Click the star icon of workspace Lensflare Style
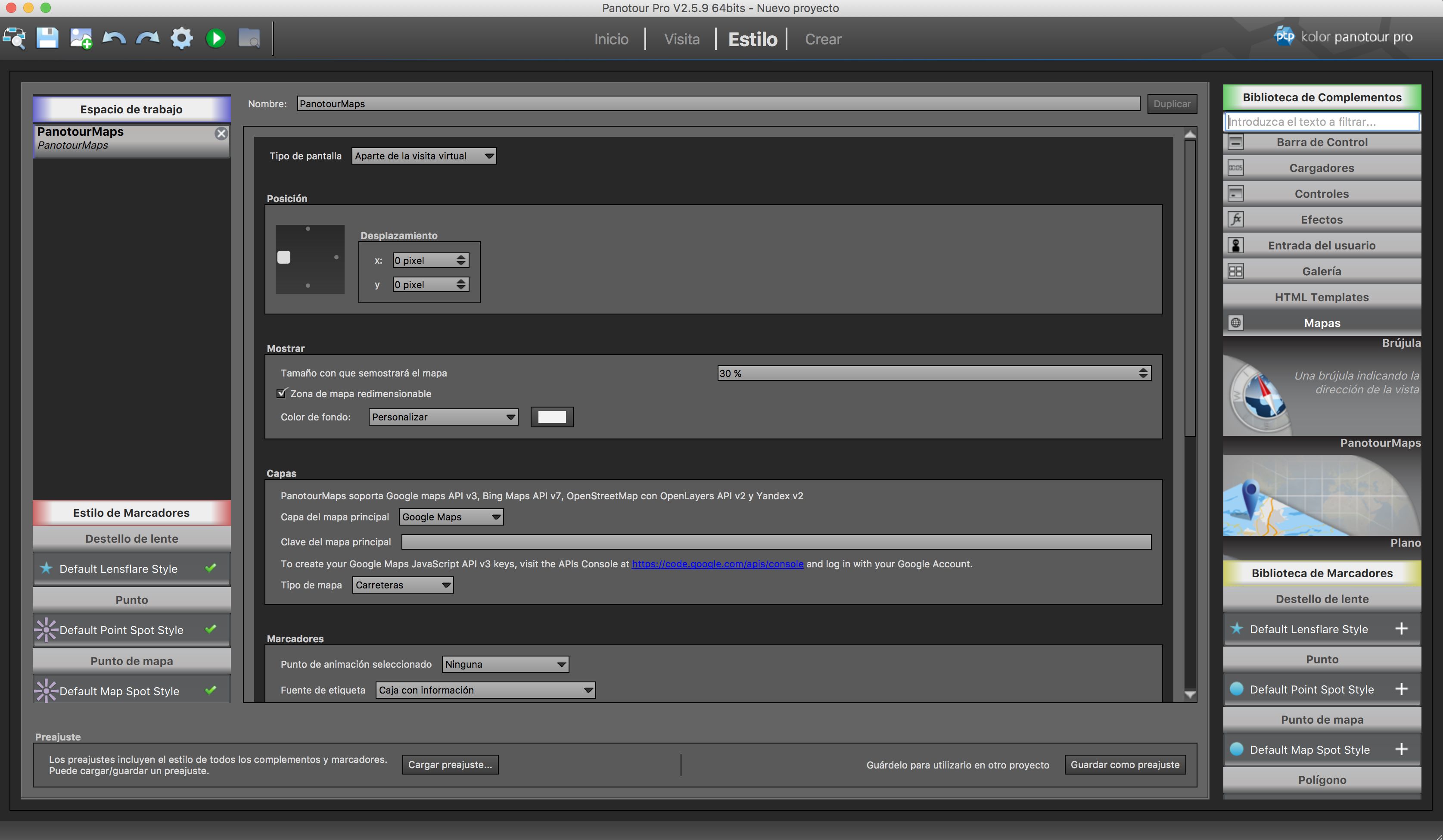The image size is (1443, 840). [x=46, y=568]
